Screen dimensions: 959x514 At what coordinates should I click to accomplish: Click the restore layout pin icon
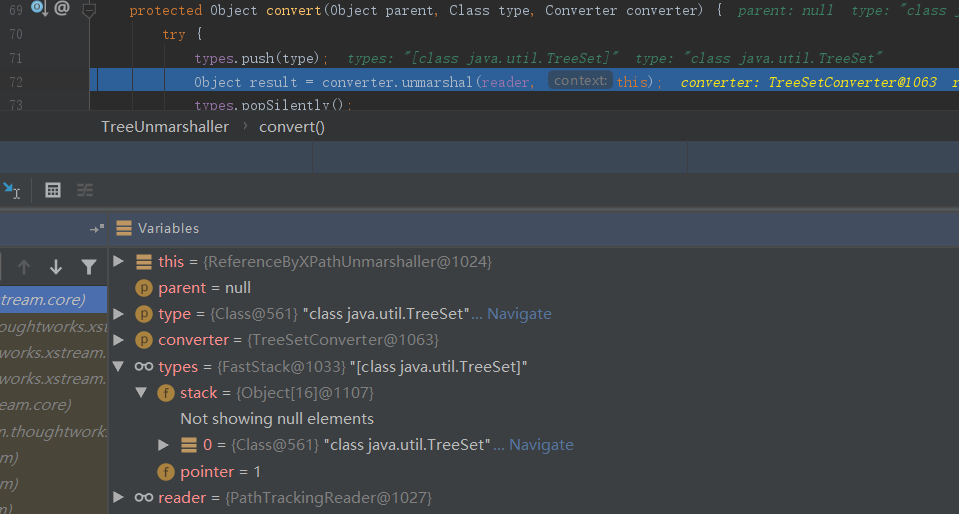(x=97, y=228)
